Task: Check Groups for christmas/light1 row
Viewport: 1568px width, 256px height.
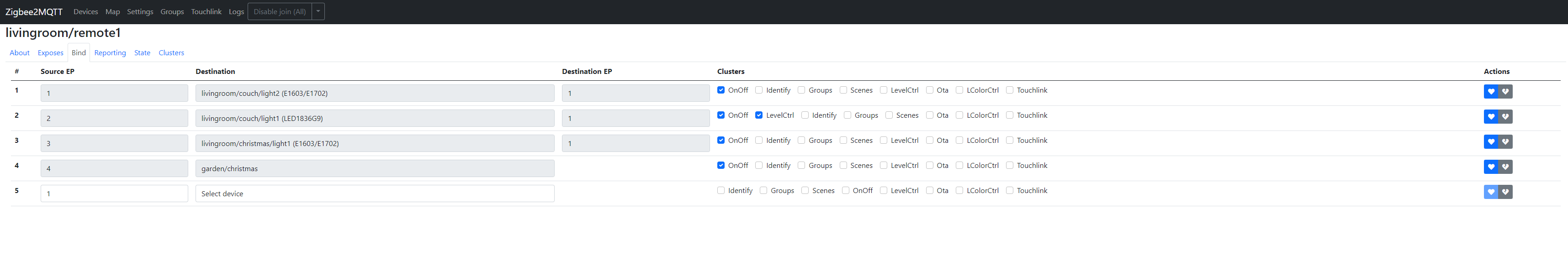Action: [801, 140]
